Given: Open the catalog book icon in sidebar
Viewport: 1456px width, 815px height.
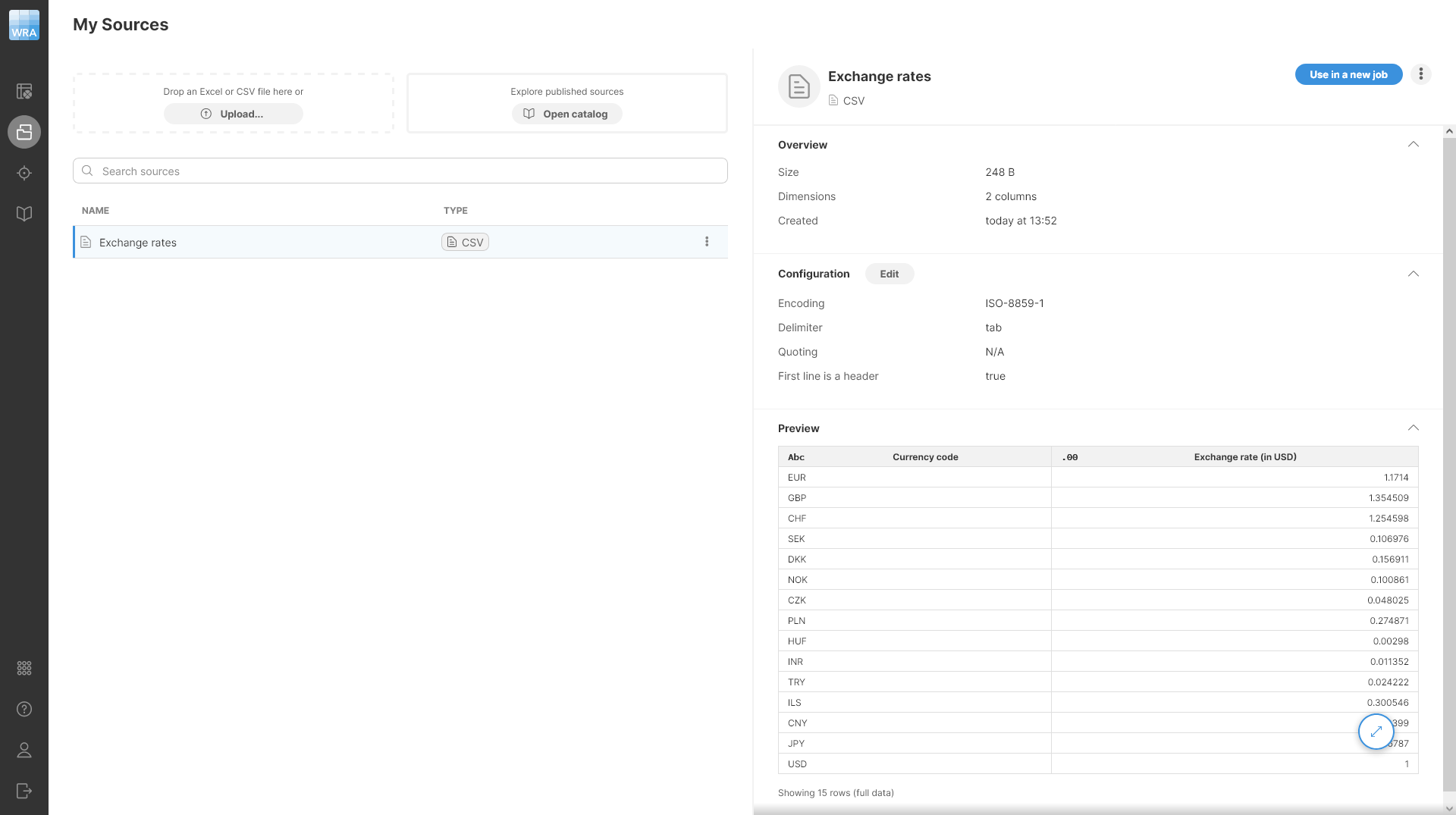Looking at the screenshot, I should [x=24, y=214].
